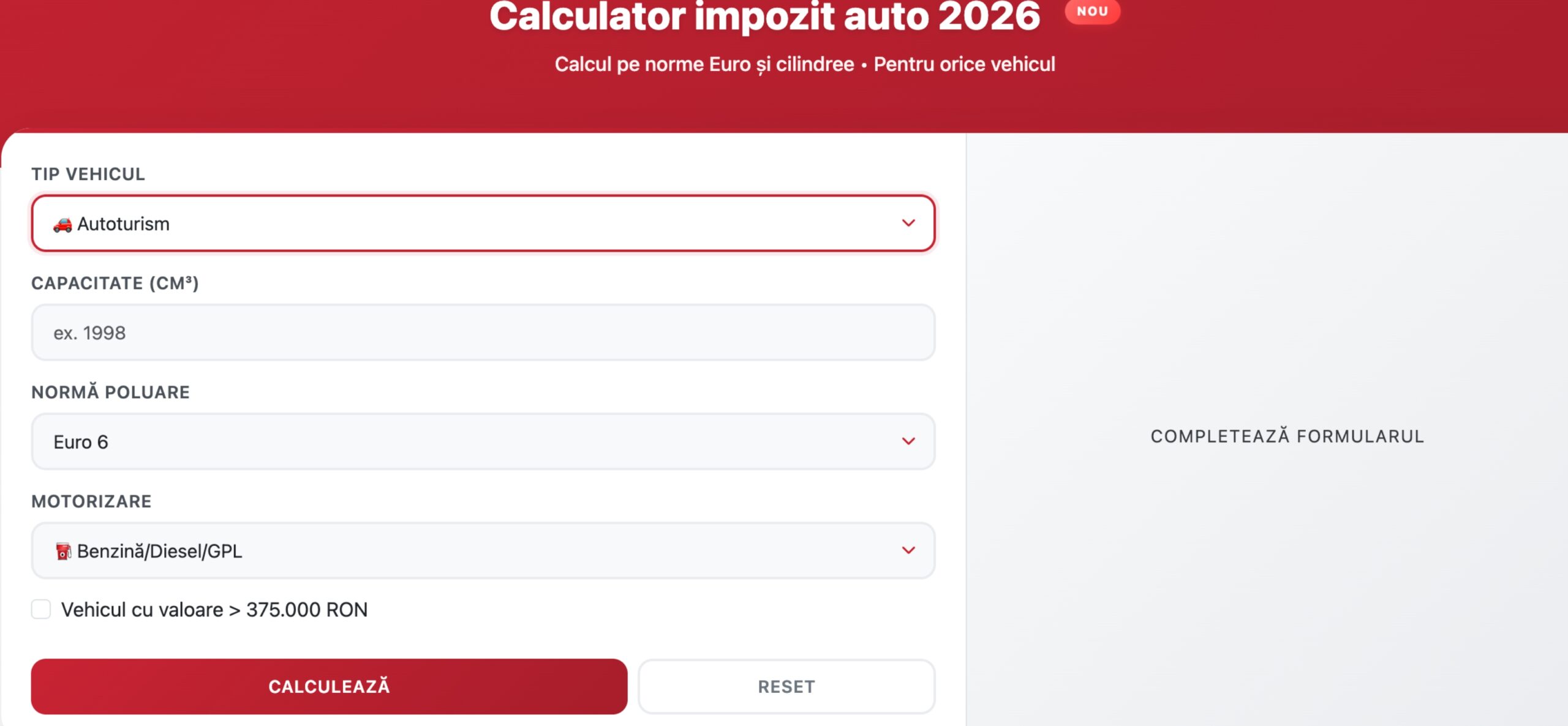Click the Normă Poluare label
The image size is (1568, 726).
[111, 392]
